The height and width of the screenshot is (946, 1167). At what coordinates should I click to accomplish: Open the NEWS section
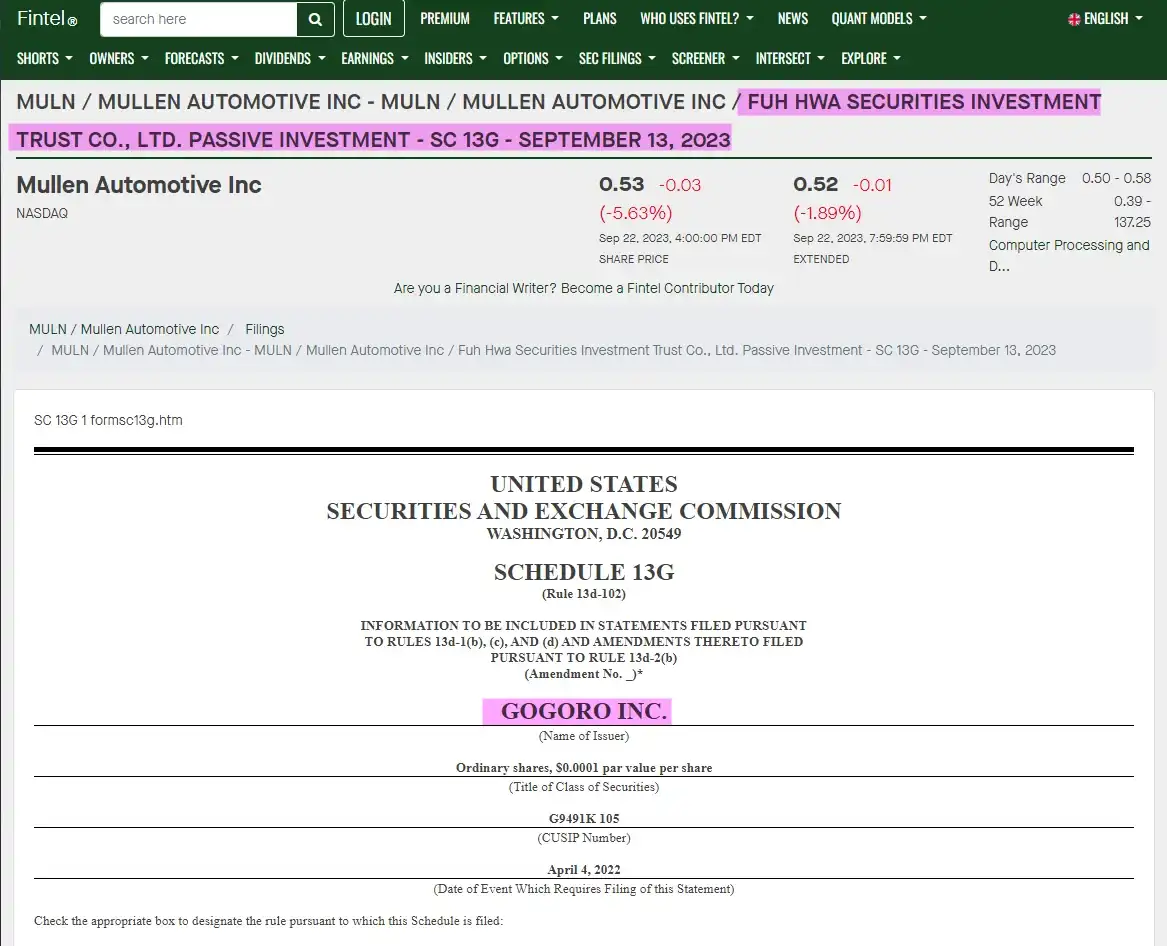click(793, 19)
